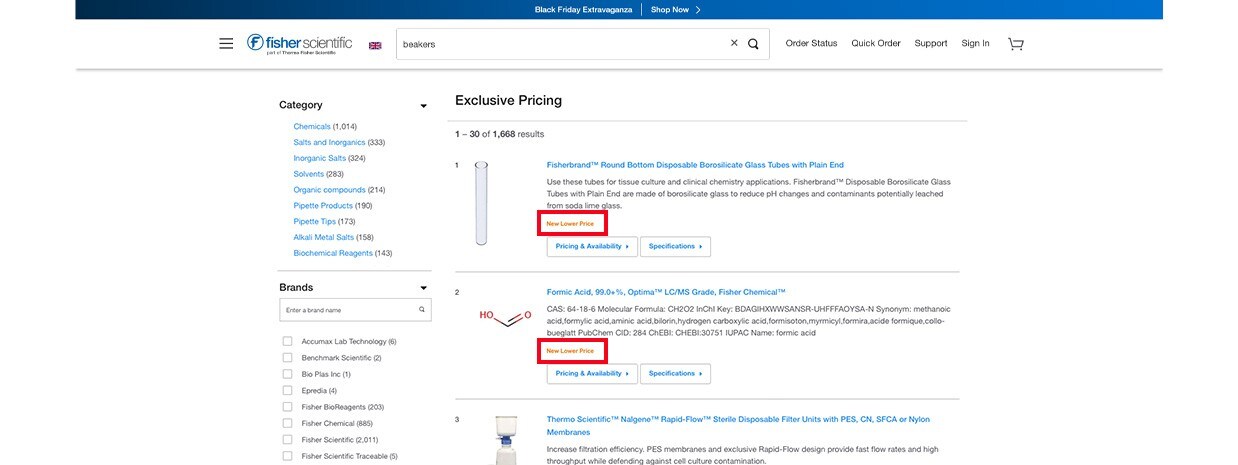Filter by the Chemicals category link
The height and width of the screenshot is (465, 1238).
click(311, 126)
